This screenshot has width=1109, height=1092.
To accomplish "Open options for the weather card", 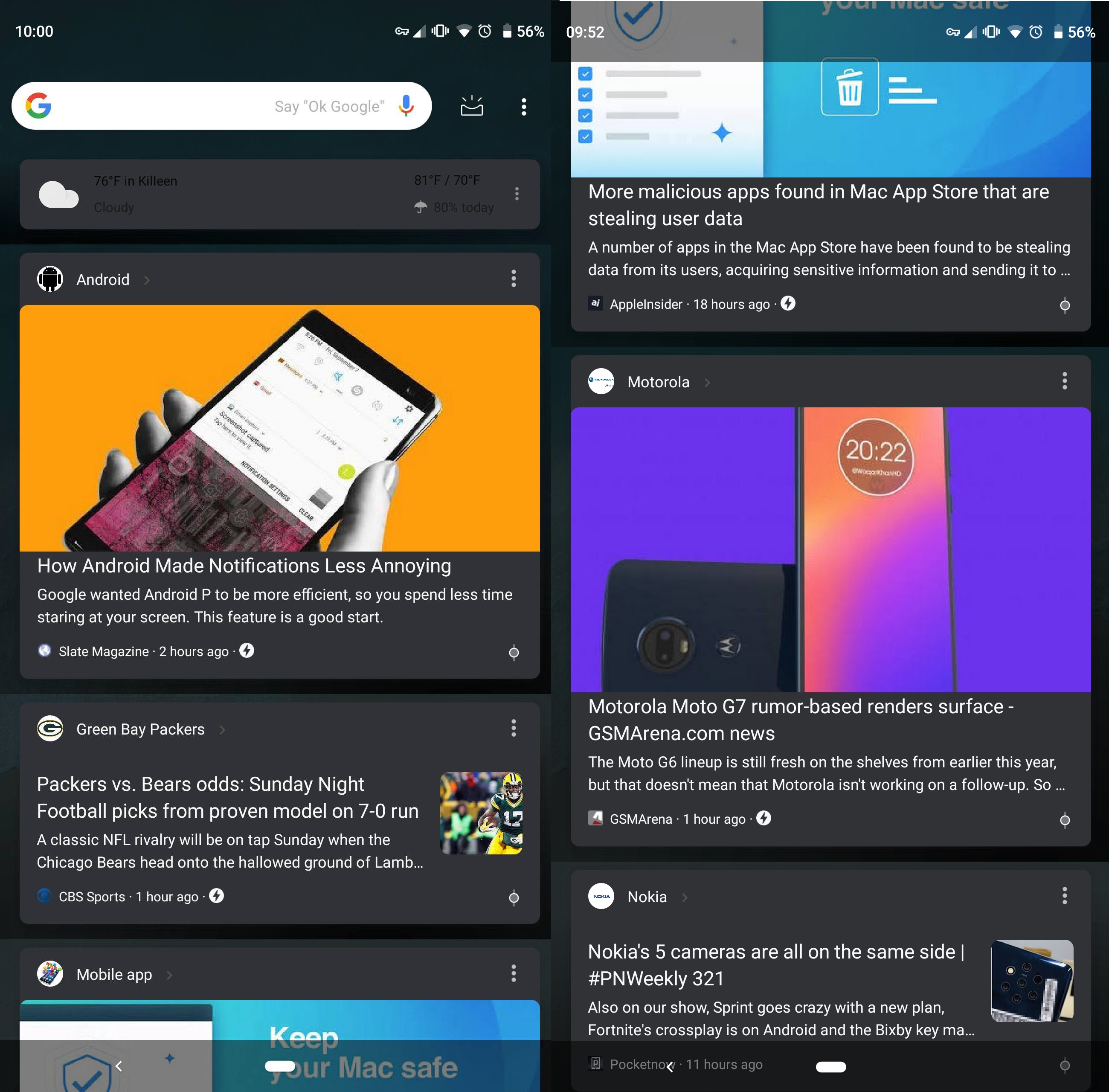I will point(517,193).
